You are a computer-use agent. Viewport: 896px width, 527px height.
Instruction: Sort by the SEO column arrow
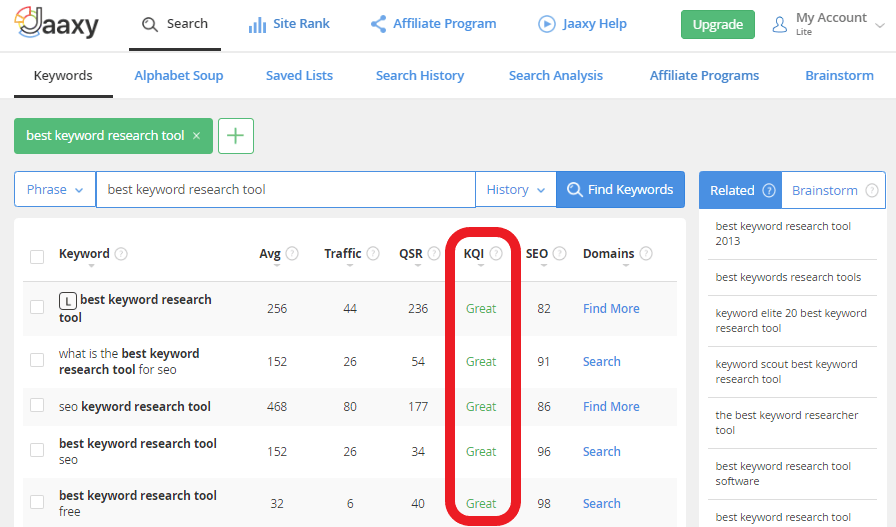(x=544, y=265)
